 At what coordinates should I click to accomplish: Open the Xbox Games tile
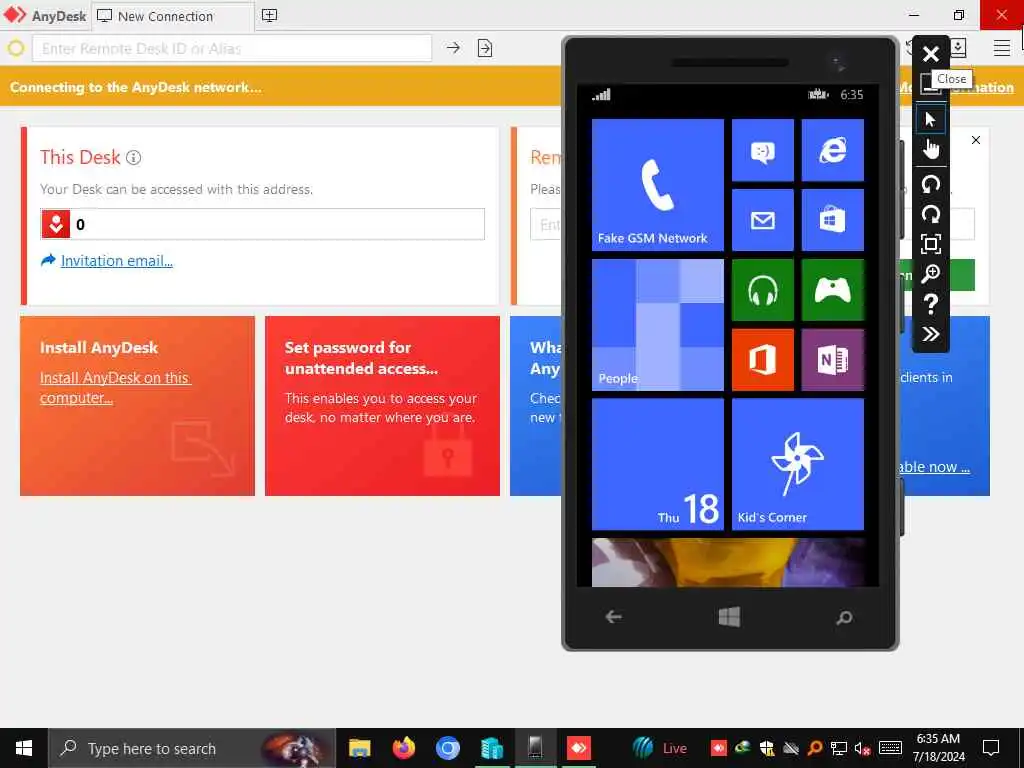point(833,290)
